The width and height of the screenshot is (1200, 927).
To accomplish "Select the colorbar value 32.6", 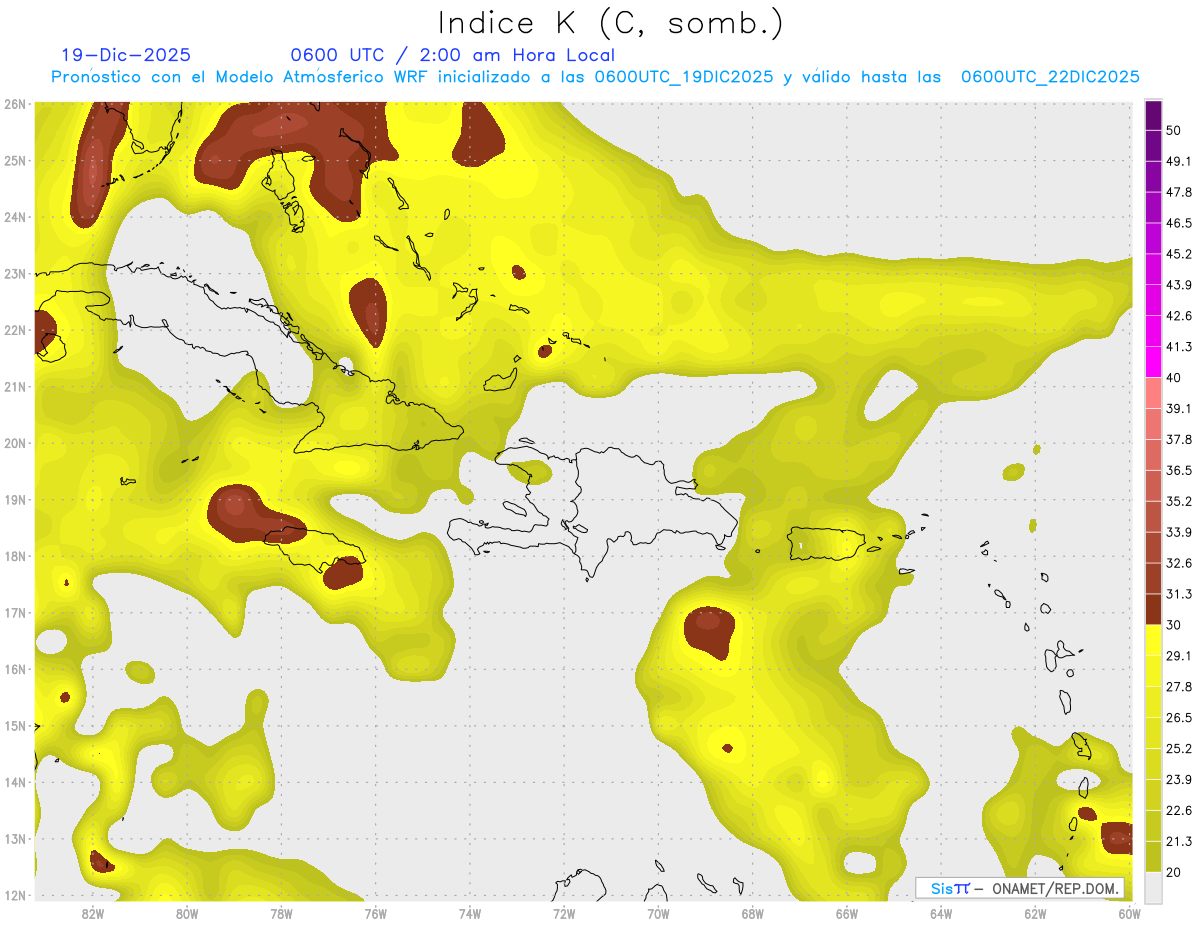I will pos(1180,563).
